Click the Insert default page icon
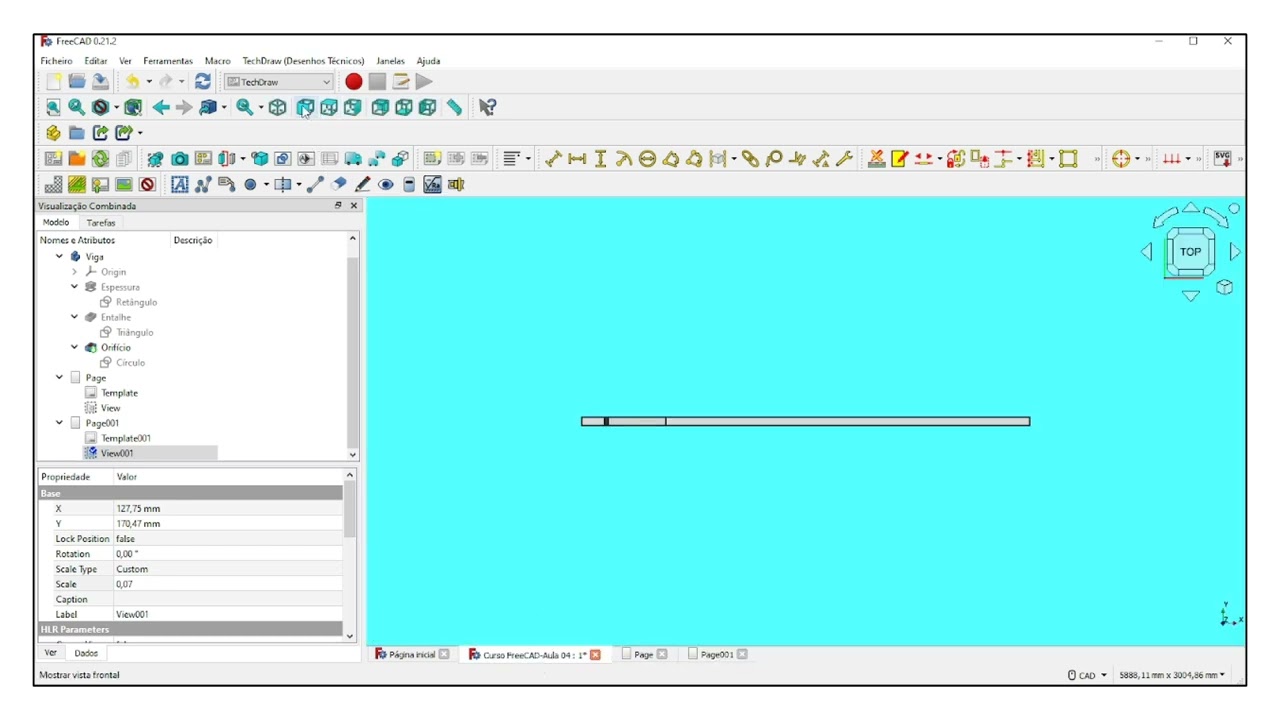This screenshot has width=1280, height=720. click(53, 159)
